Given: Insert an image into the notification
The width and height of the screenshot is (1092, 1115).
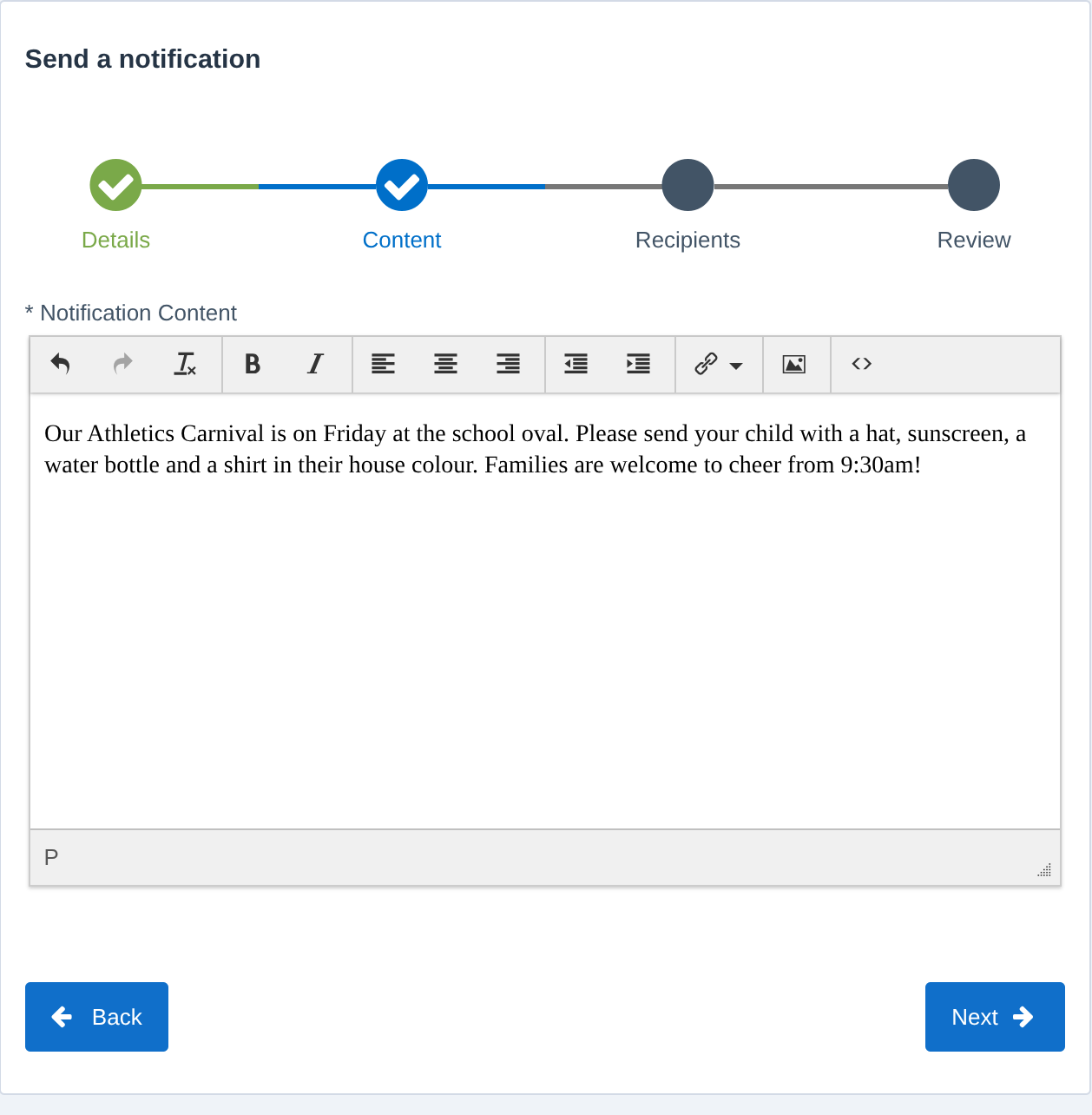Looking at the screenshot, I should (x=794, y=364).
